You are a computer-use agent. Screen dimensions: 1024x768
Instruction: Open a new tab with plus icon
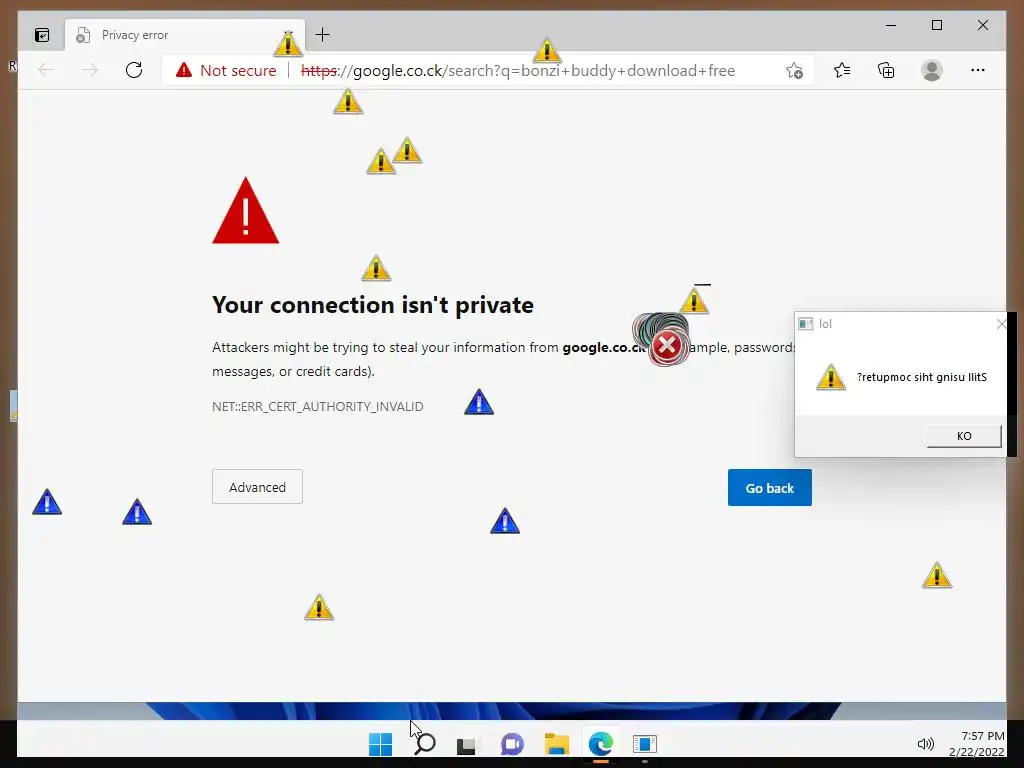(x=322, y=35)
